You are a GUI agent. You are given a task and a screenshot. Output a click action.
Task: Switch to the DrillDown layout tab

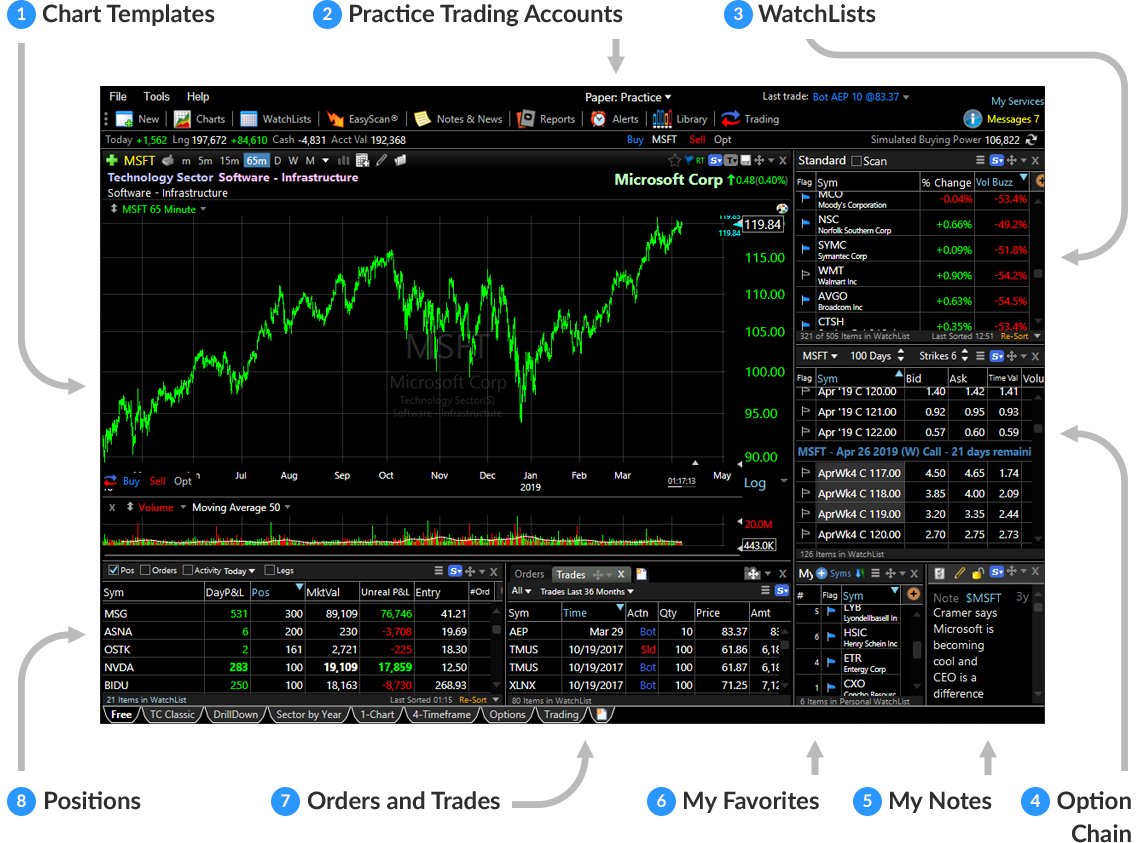click(235, 715)
